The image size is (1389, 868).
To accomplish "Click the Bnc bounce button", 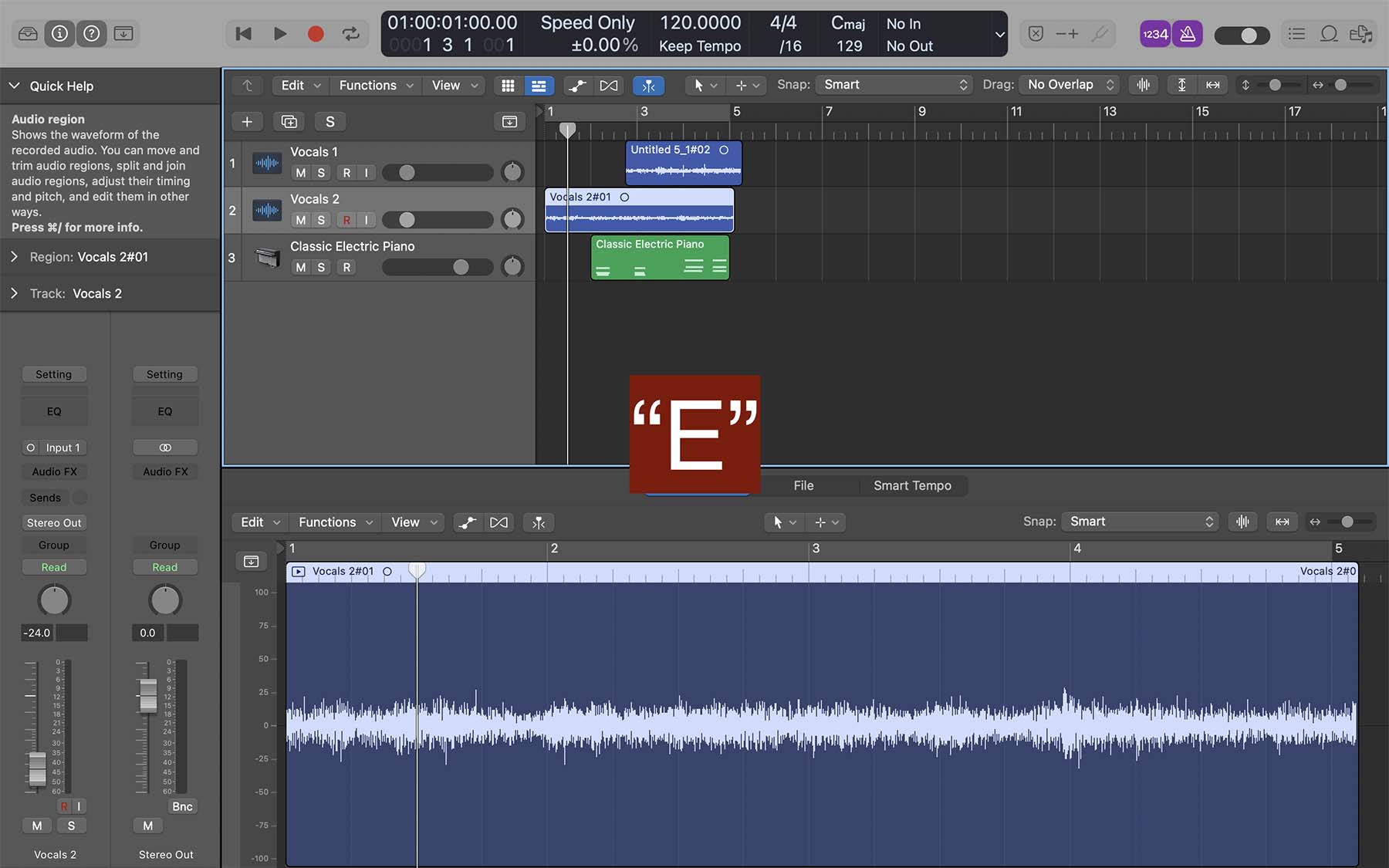I will click(182, 806).
